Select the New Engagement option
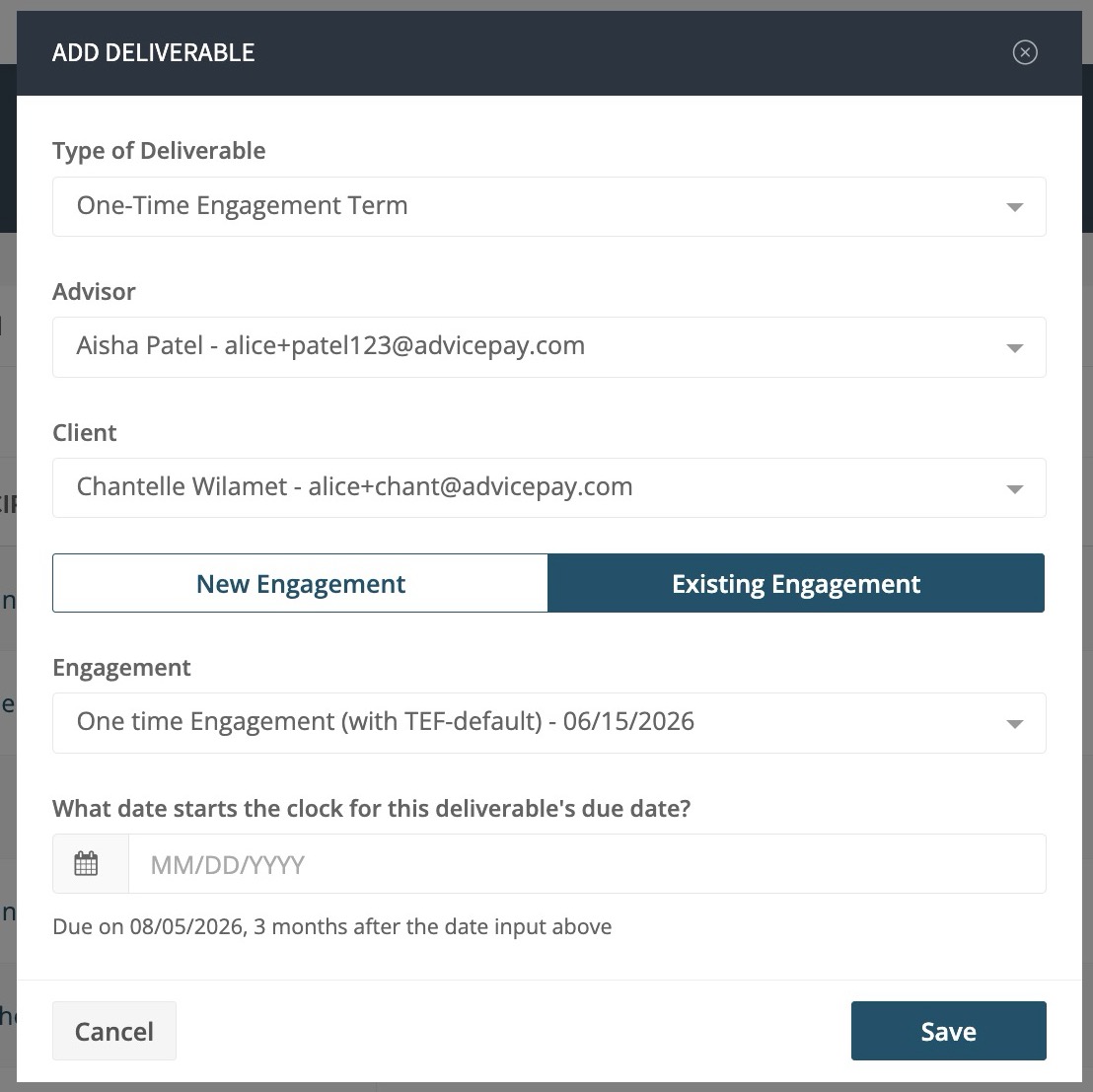The width and height of the screenshot is (1093, 1092). (301, 583)
